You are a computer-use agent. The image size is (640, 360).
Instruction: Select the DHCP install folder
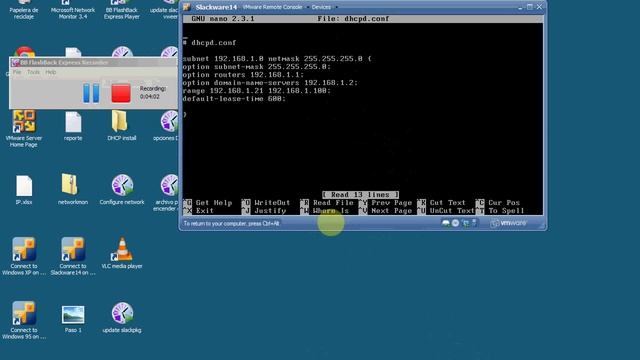tap(122, 126)
